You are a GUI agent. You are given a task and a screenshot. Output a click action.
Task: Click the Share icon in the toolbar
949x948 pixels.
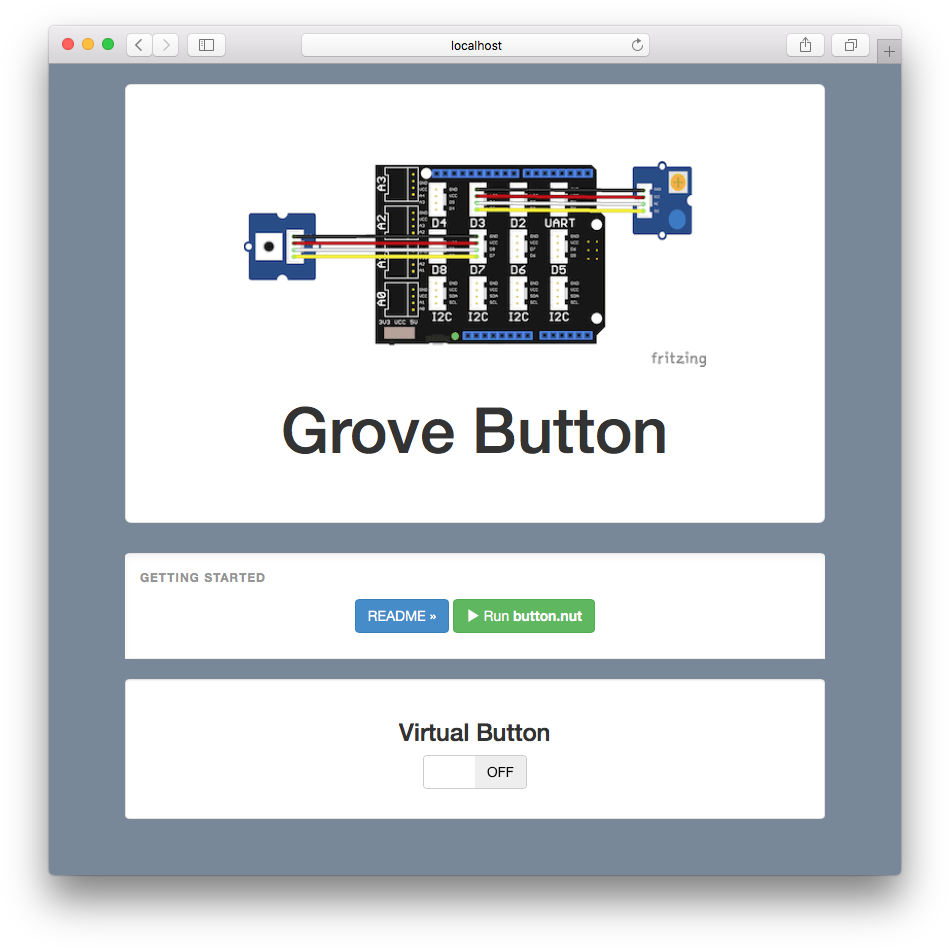coord(805,44)
